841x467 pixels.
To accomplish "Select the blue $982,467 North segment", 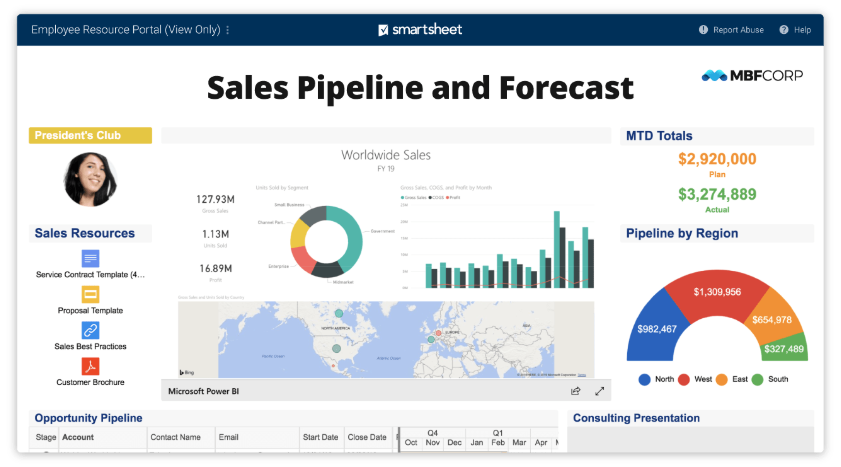I will 656,329.
